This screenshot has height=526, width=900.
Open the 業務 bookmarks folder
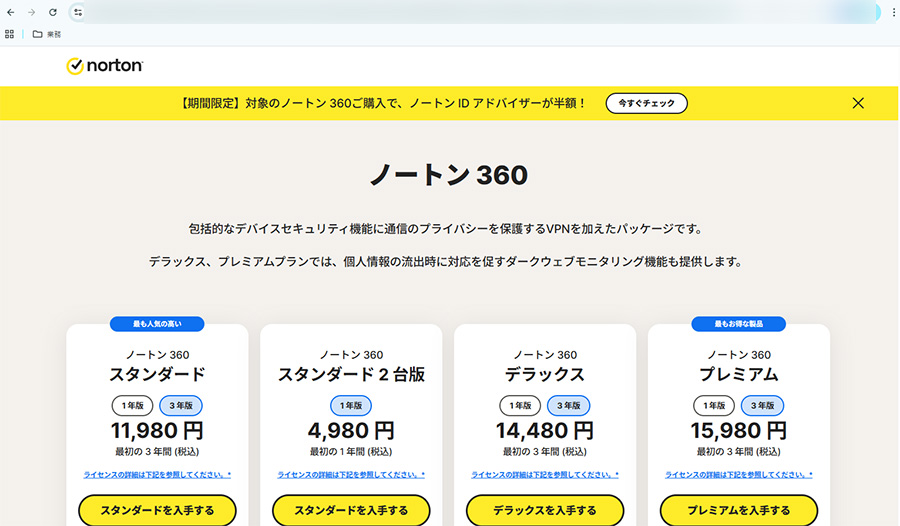click(46, 34)
